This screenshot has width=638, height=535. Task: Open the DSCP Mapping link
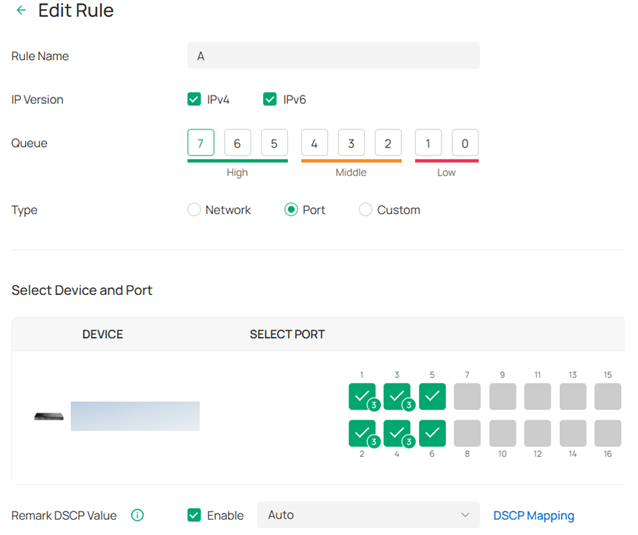(533, 516)
